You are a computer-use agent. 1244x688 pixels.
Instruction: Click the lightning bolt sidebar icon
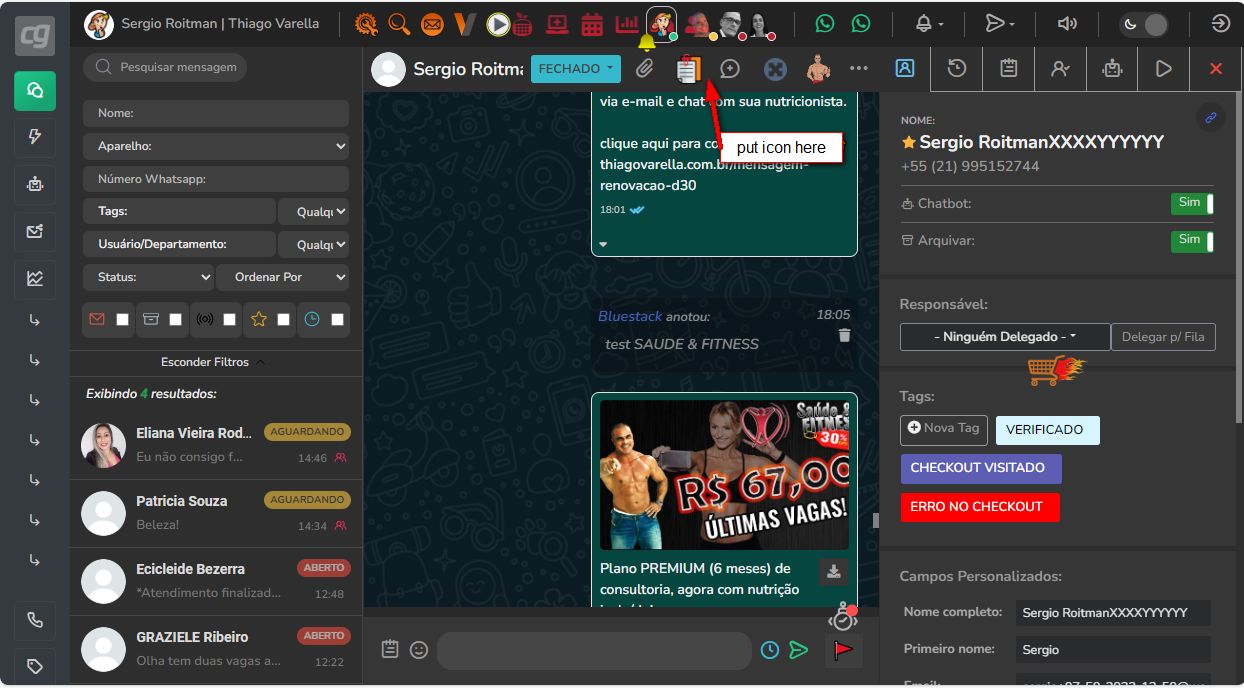[35, 137]
